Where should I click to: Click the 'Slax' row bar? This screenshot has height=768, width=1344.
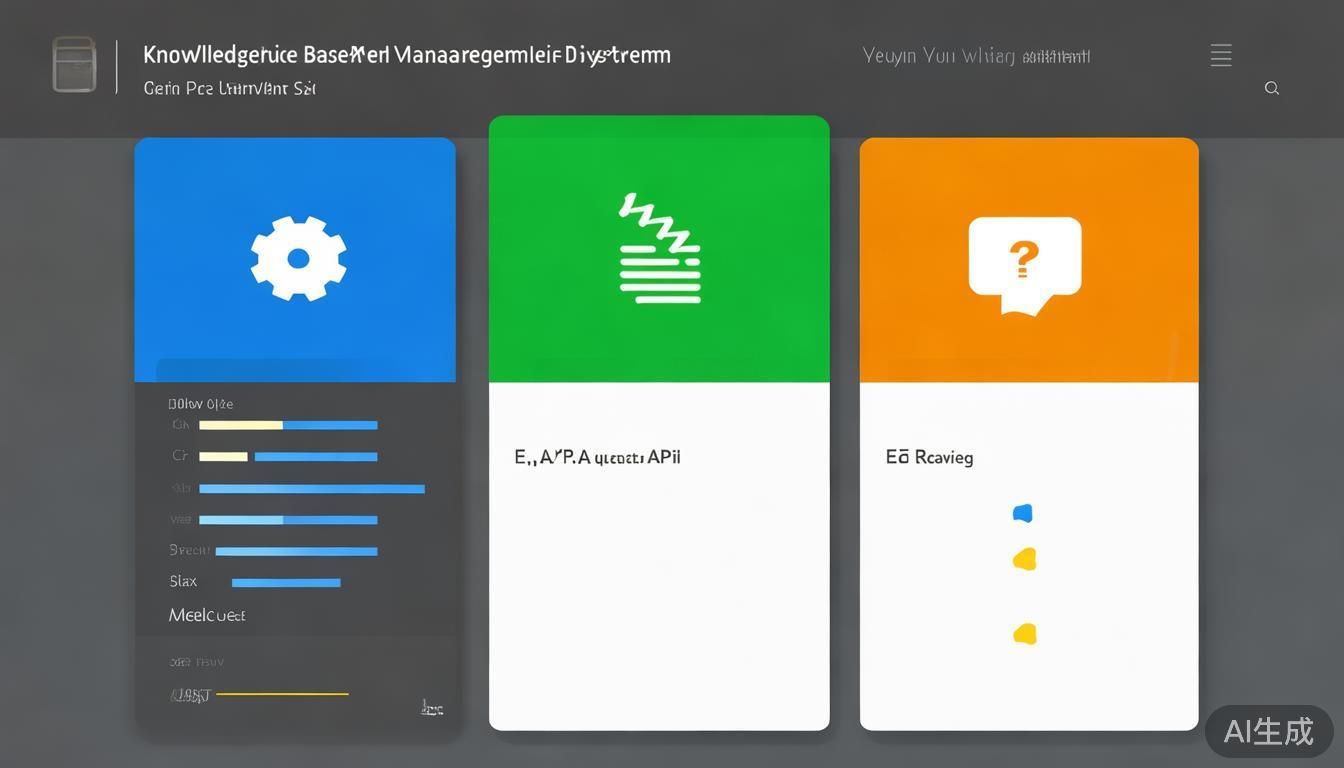(x=286, y=582)
